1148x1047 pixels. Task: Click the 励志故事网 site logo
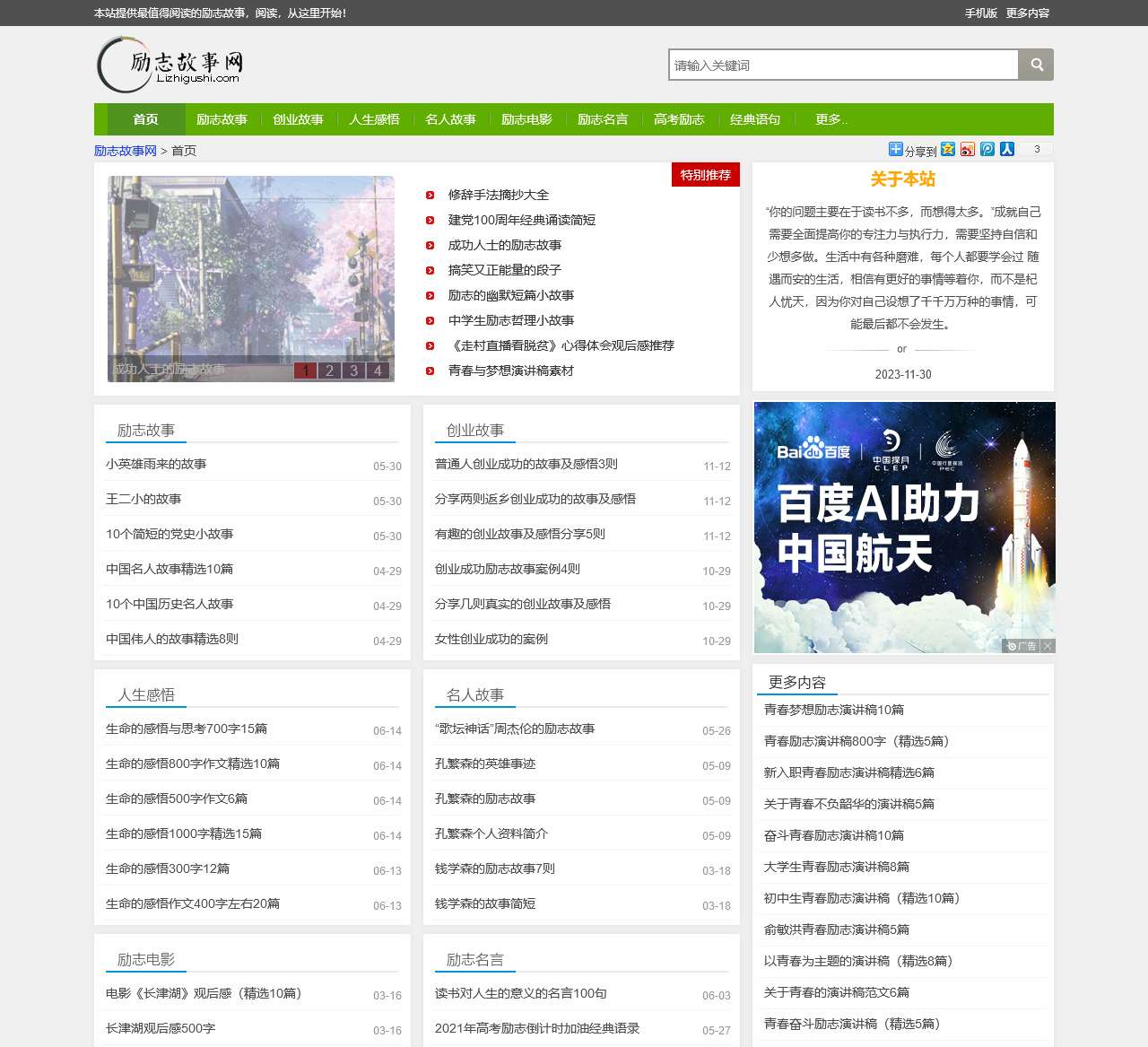point(170,65)
